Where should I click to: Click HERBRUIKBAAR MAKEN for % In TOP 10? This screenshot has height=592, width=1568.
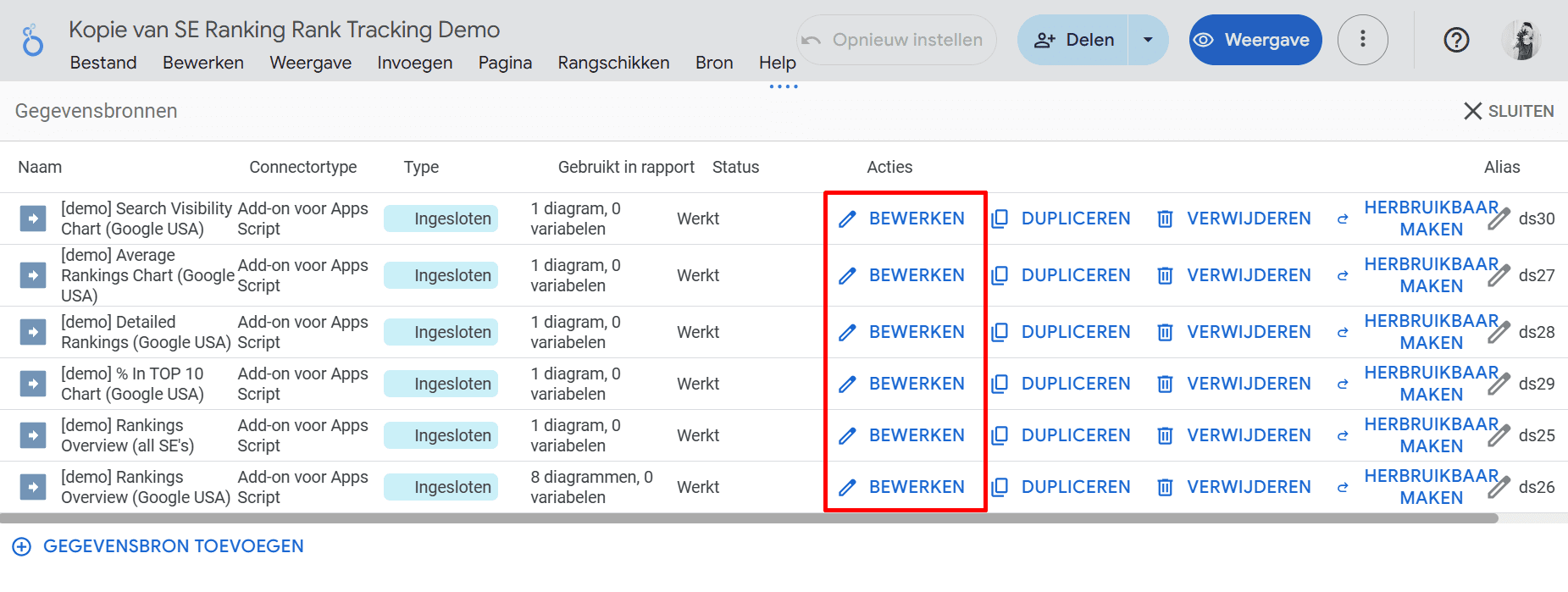[1417, 384]
